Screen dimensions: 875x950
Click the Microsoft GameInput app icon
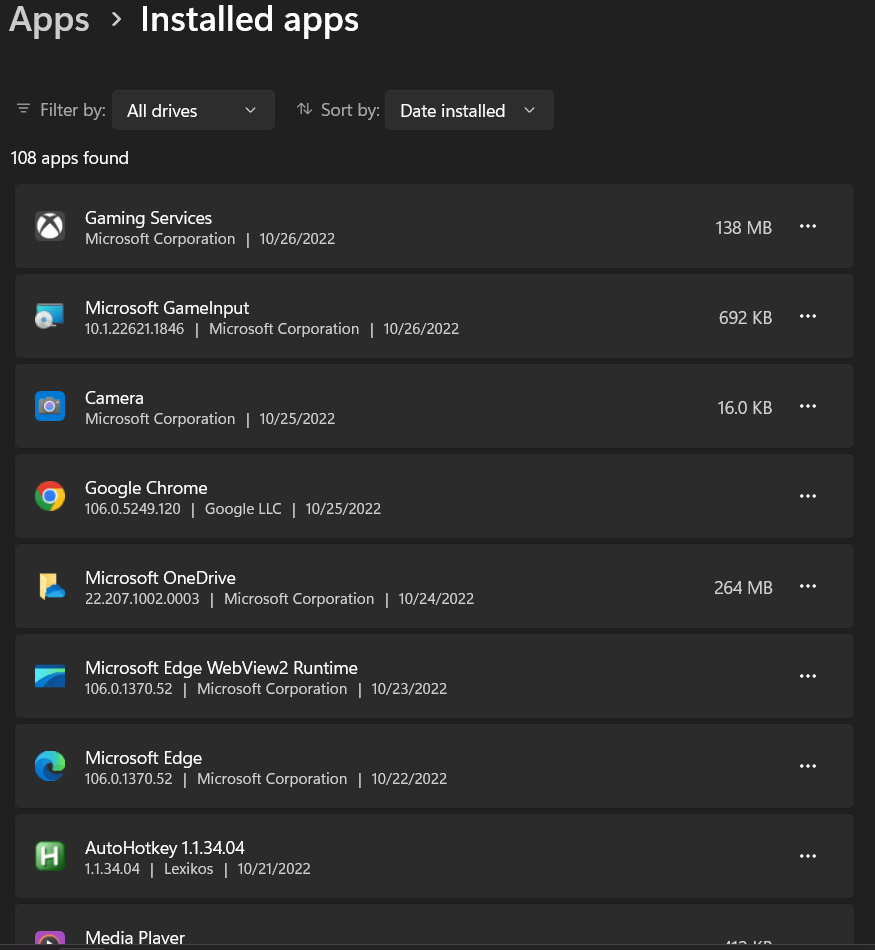(50, 316)
